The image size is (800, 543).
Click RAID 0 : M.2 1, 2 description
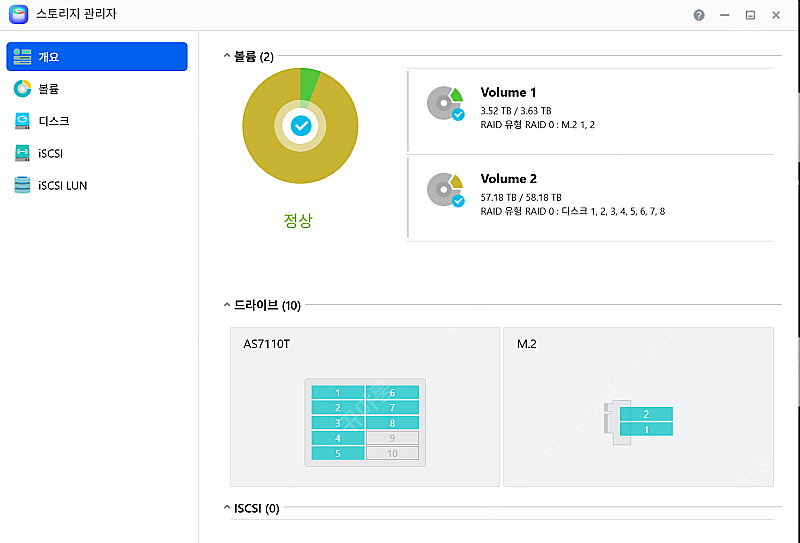(x=537, y=125)
